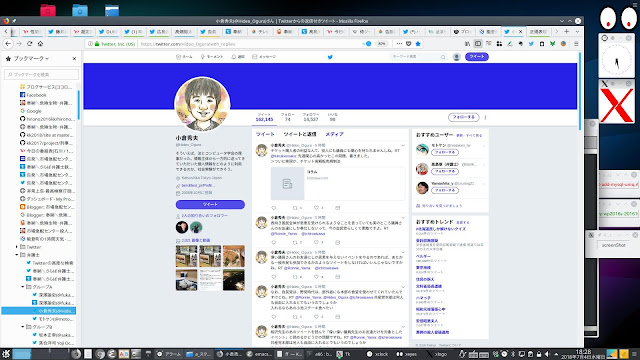Click in the bookmark search field
640x360 pixels.
pyautogui.click(x=41, y=75)
